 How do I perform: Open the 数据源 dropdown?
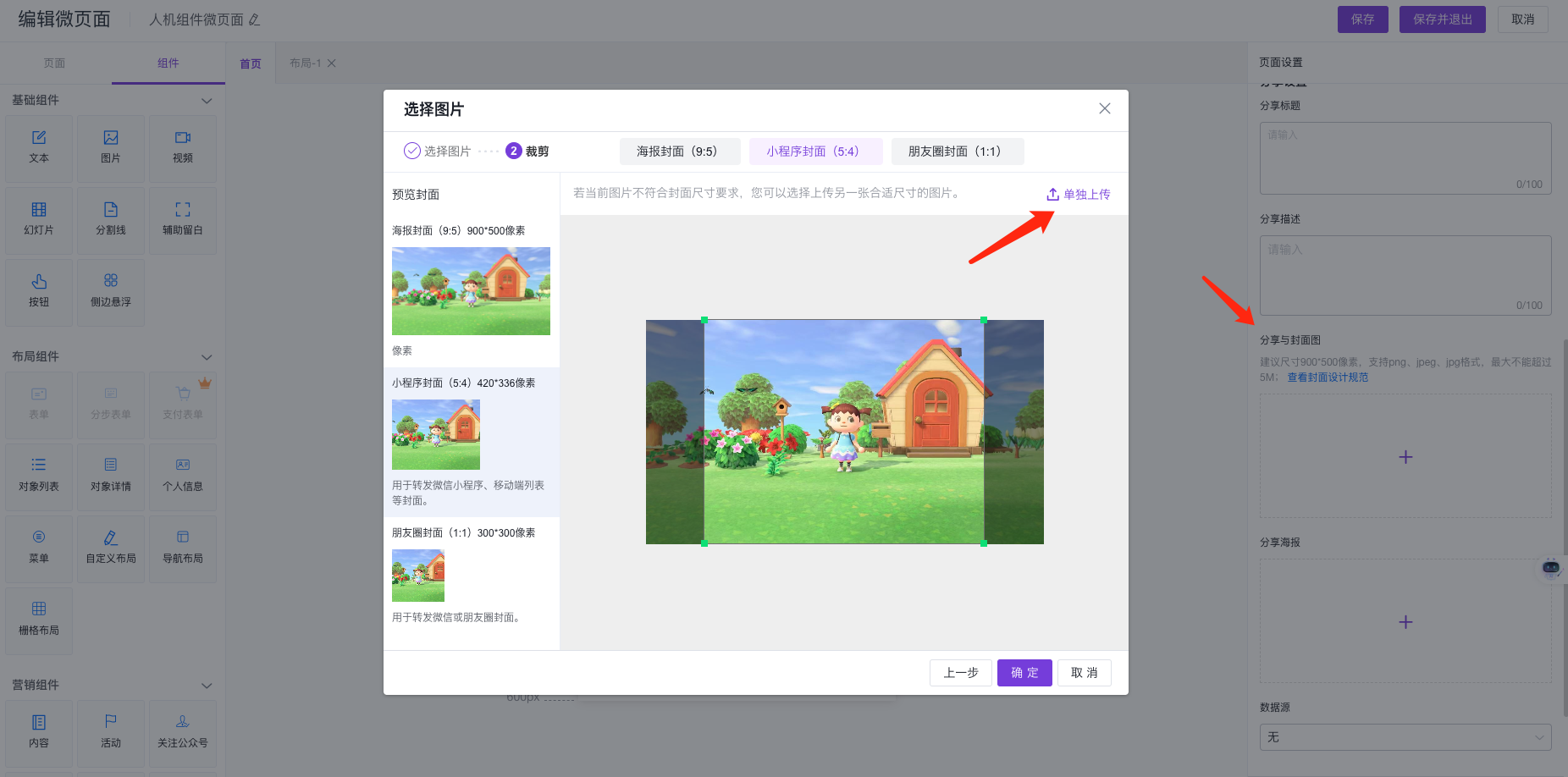1405,737
